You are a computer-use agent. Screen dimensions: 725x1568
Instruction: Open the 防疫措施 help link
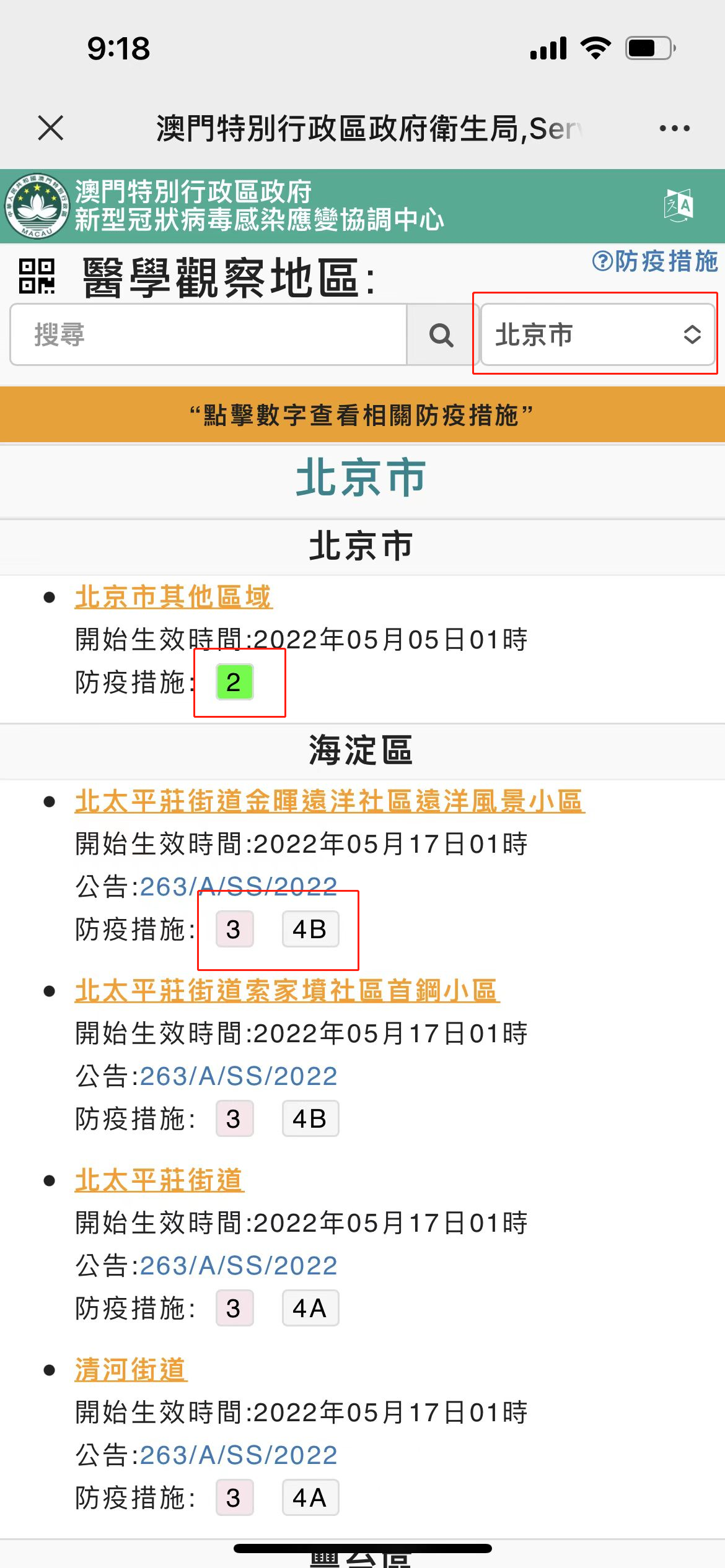654,261
